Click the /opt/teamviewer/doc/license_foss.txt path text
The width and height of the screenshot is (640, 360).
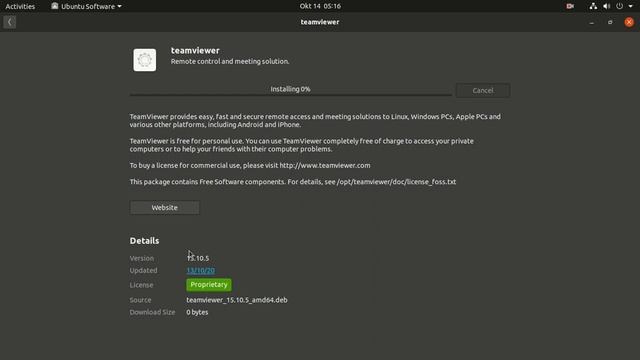pos(396,182)
